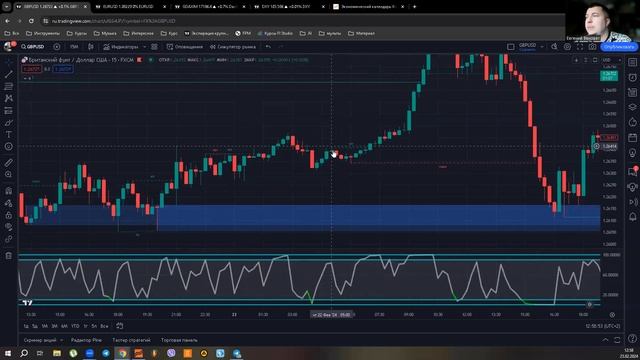Image resolution: width=640 pixels, height=360 pixels.
Task: Open the news panel icon in right sidebar
Action: (x=633, y=92)
